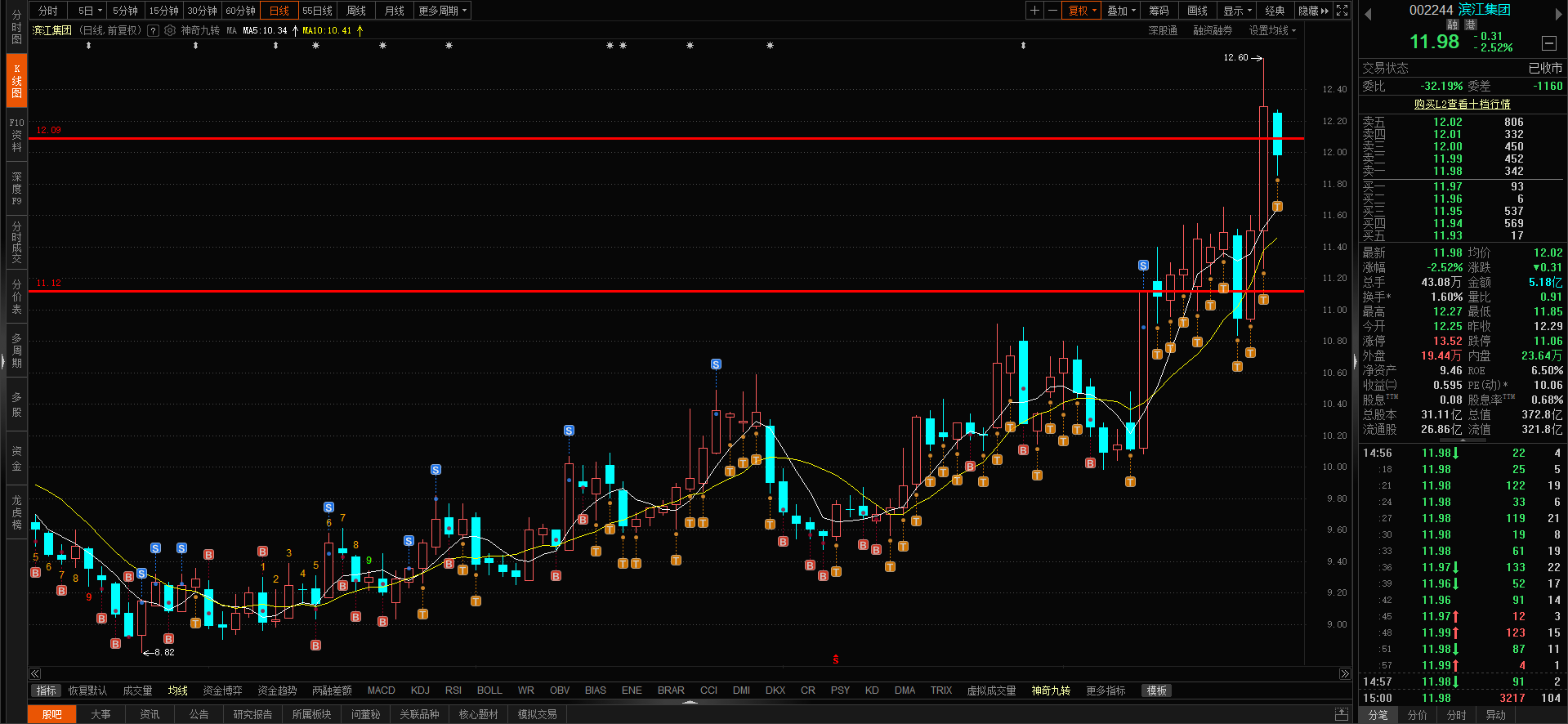
Task: Toggle the 指标 indicator button
Action: (47, 690)
